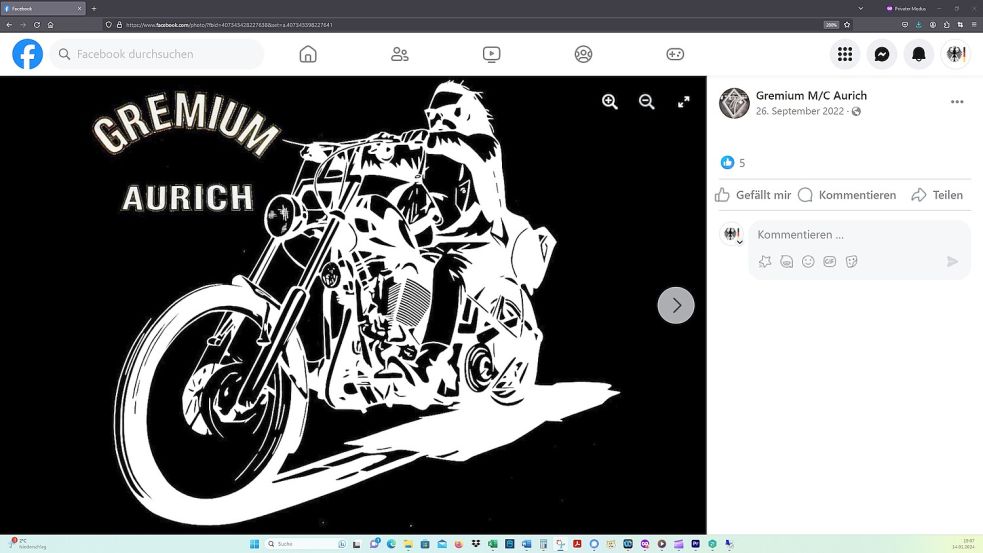Image resolution: width=983 pixels, height=553 pixels.
Task: Click the browser back arrow
Action: (9, 25)
